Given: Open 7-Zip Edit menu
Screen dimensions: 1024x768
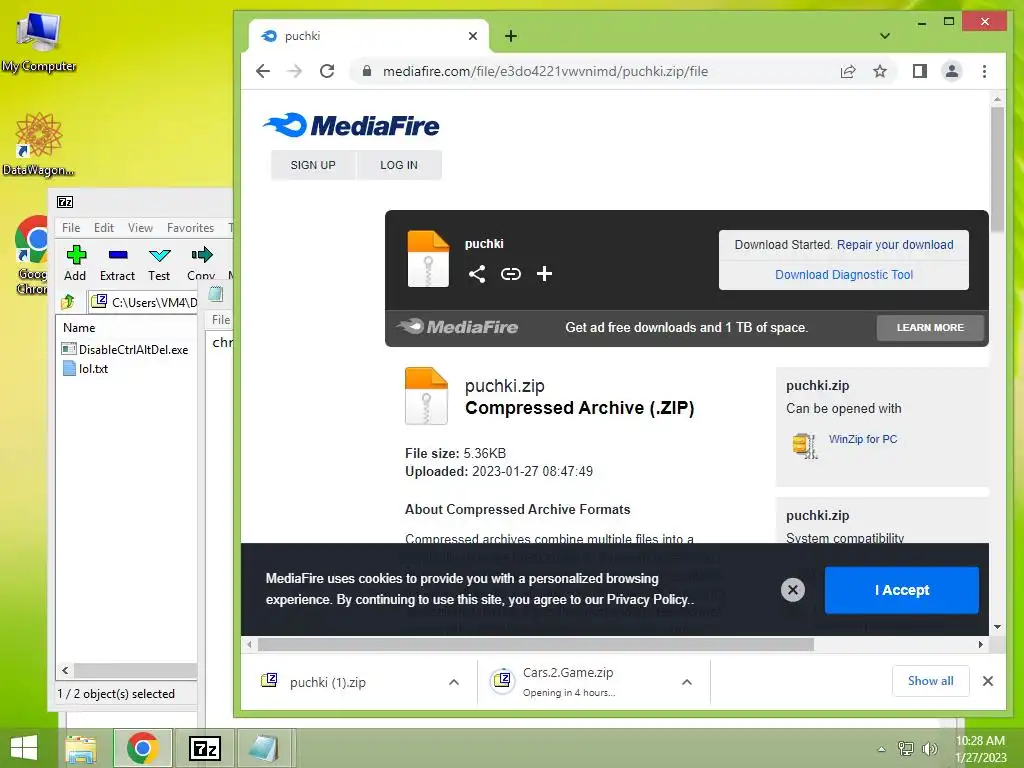Looking at the screenshot, I should 104,228.
